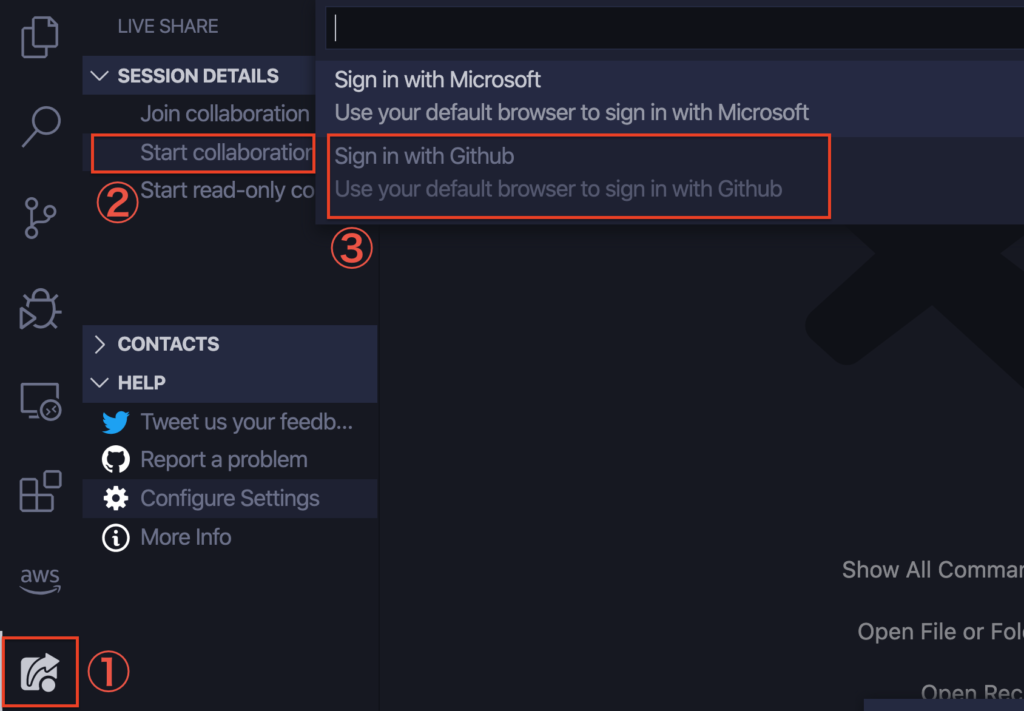Click the More Info link
1024x711 pixels.
186,537
